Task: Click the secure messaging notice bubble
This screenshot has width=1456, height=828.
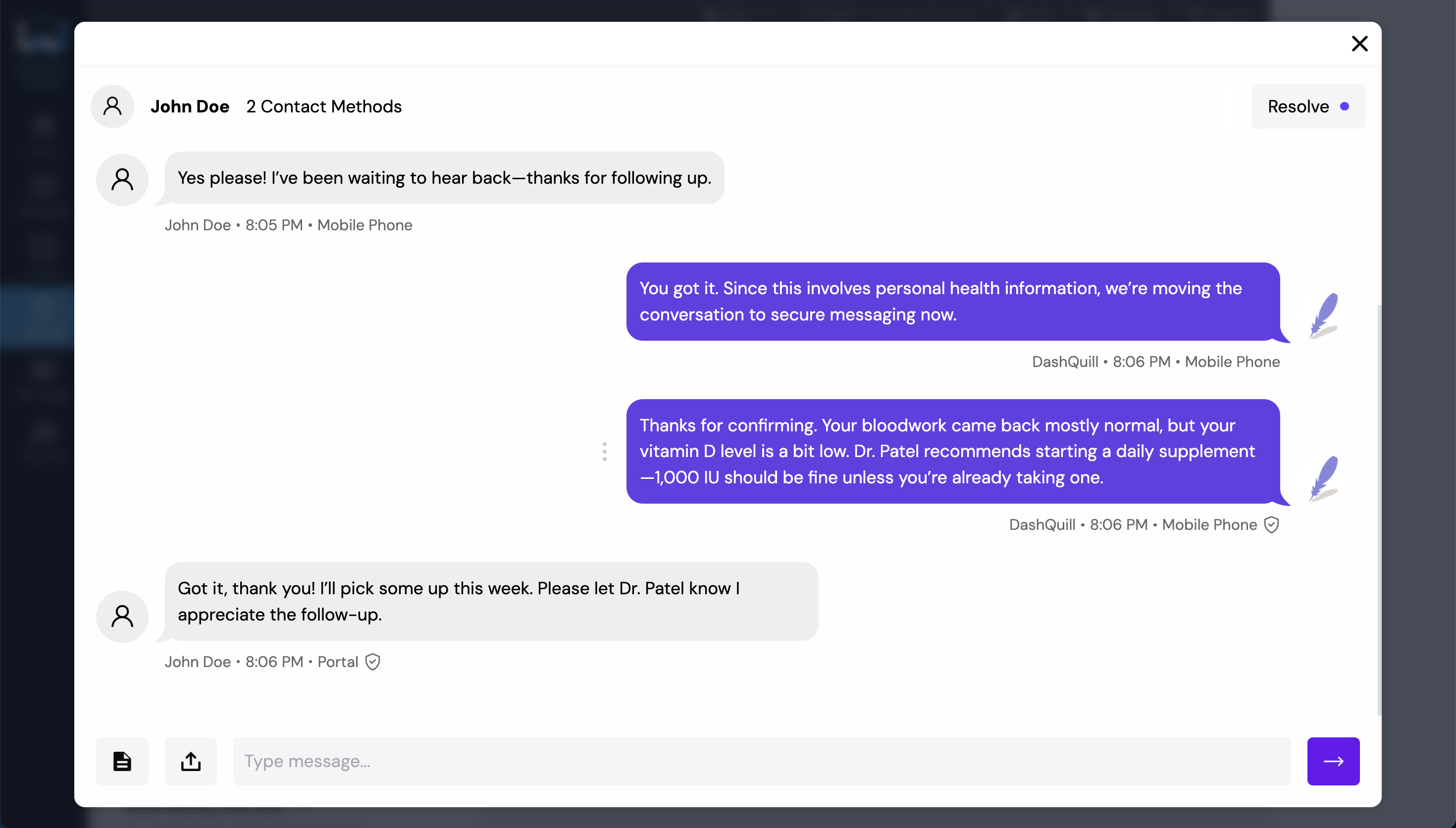Action: 952,302
